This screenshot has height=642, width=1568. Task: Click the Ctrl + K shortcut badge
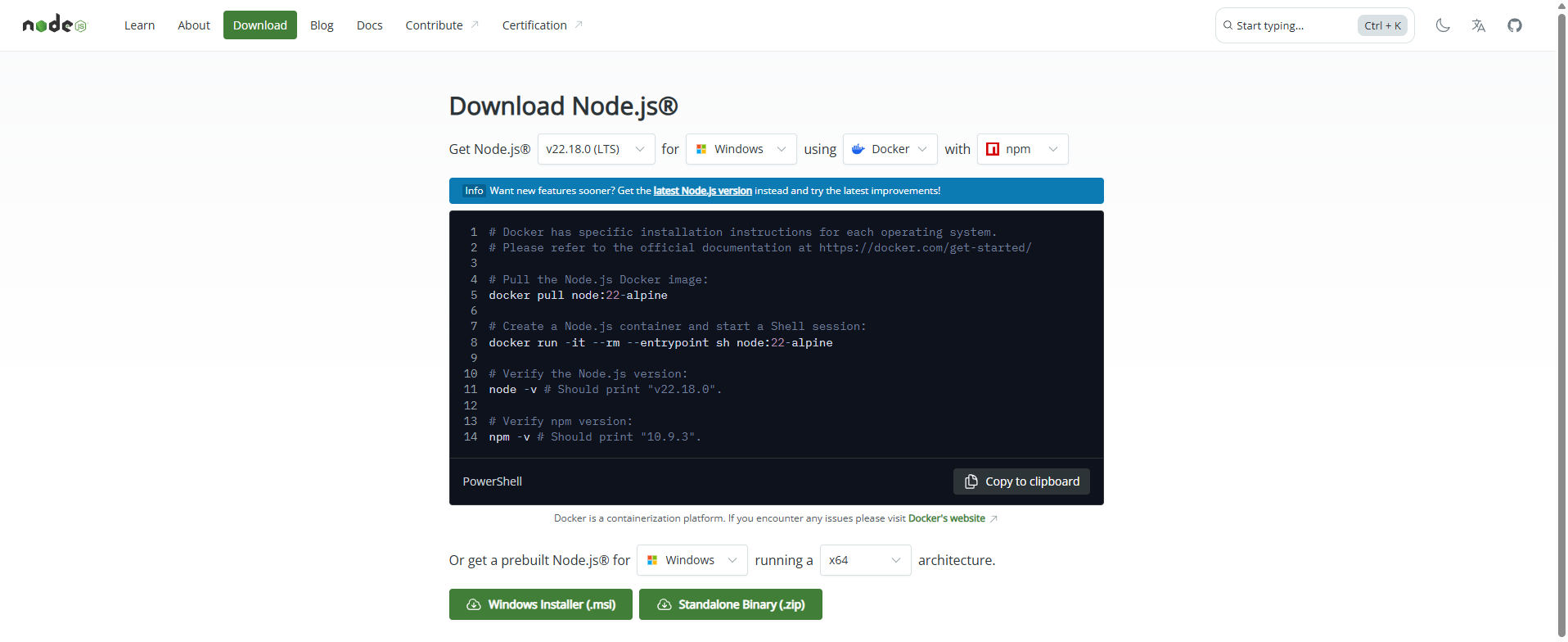pos(1382,25)
